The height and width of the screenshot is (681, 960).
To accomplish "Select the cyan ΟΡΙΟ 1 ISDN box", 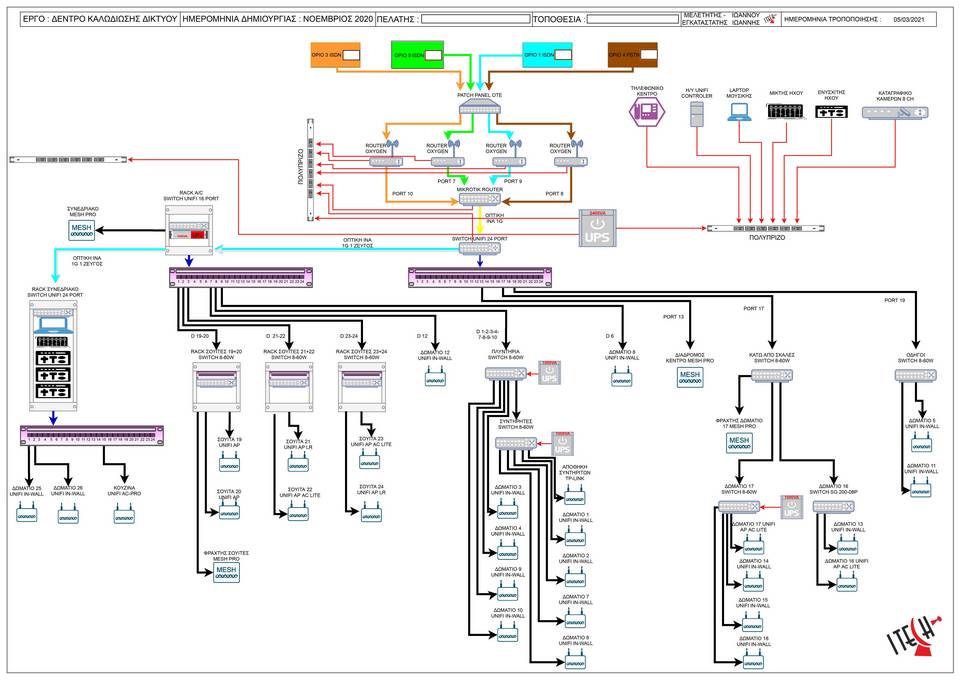I will click(548, 56).
